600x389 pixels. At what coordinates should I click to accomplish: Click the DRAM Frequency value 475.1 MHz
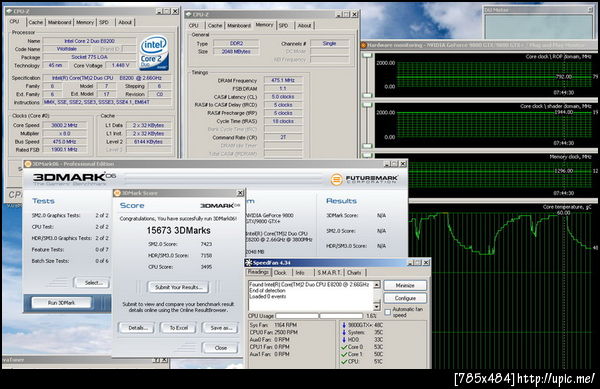[x=283, y=80]
